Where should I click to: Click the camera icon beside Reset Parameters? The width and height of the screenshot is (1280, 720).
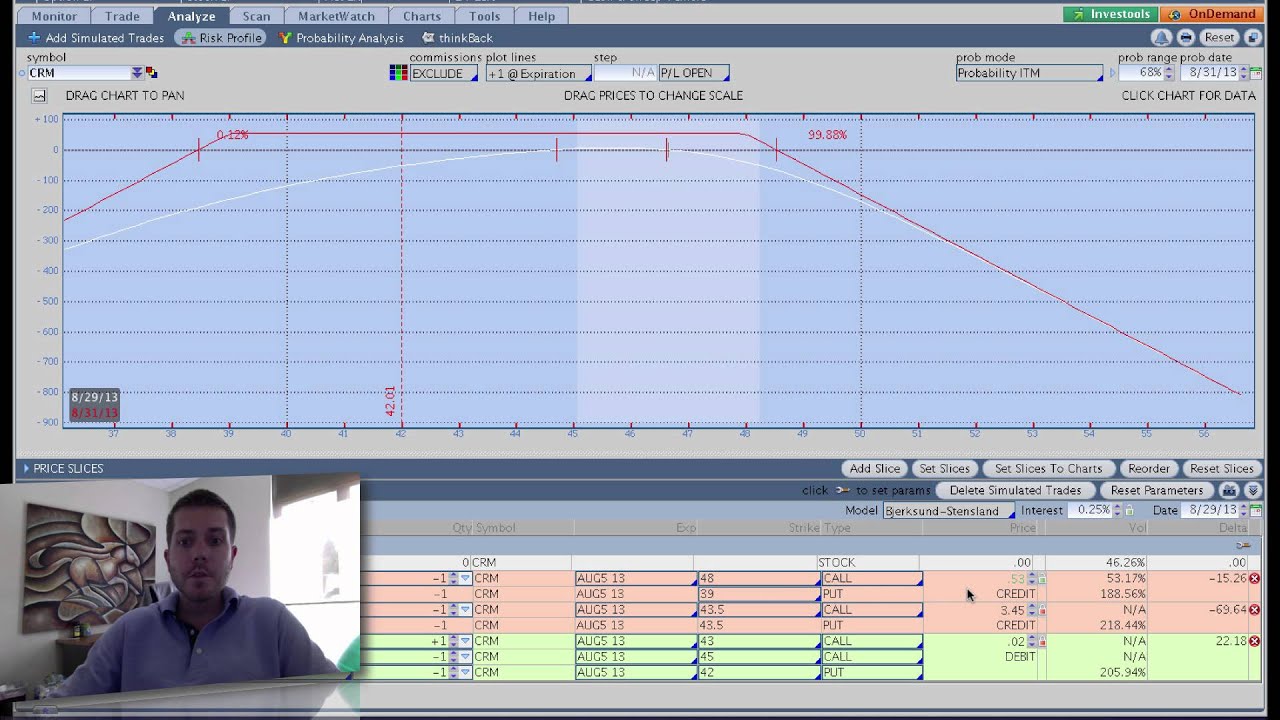1229,491
